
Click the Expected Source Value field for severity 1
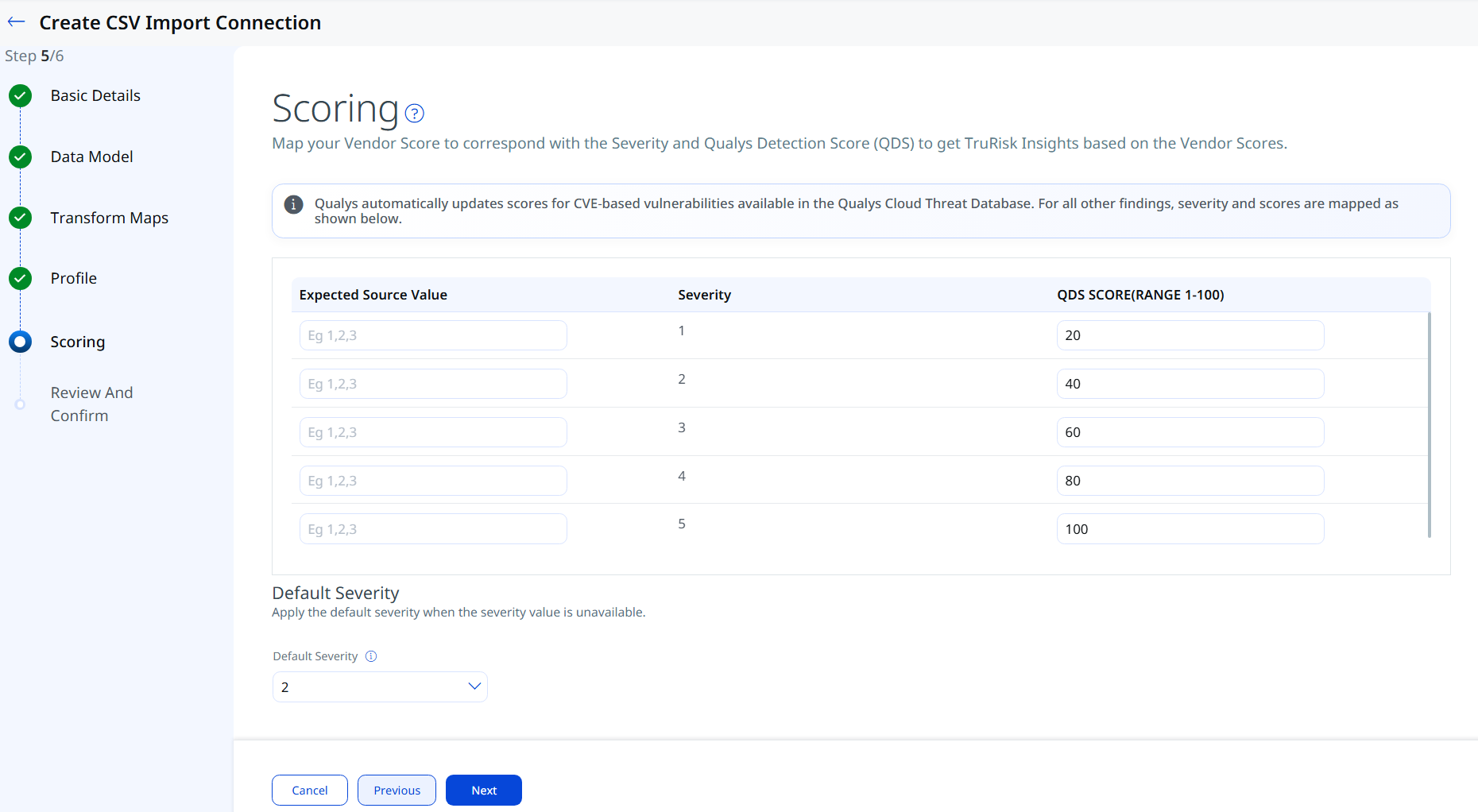click(x=433, y=335)
